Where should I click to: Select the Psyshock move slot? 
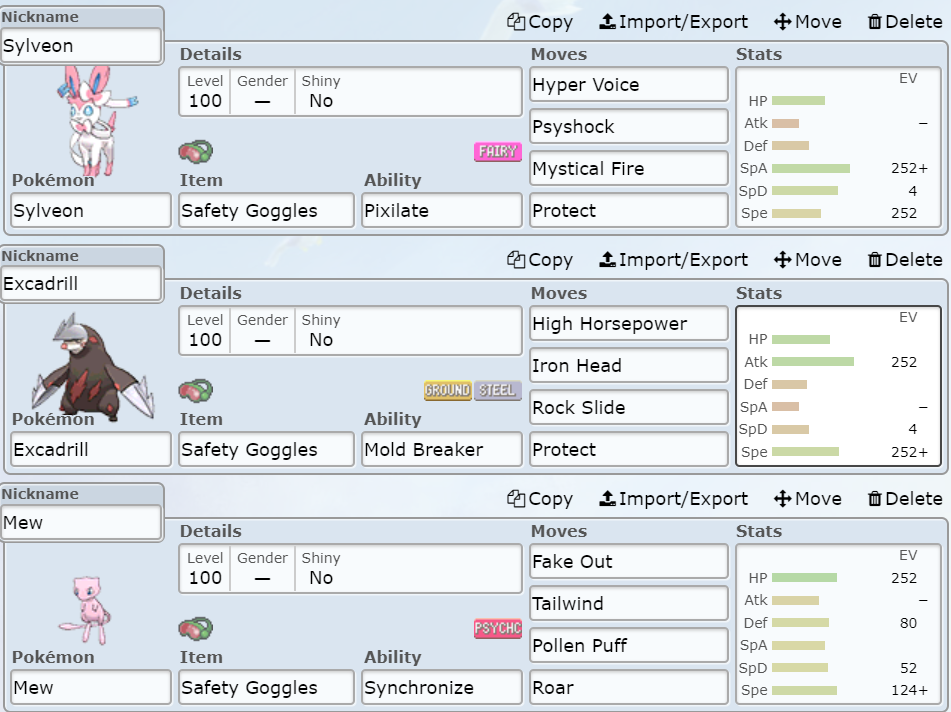click(x=629, y=126)
